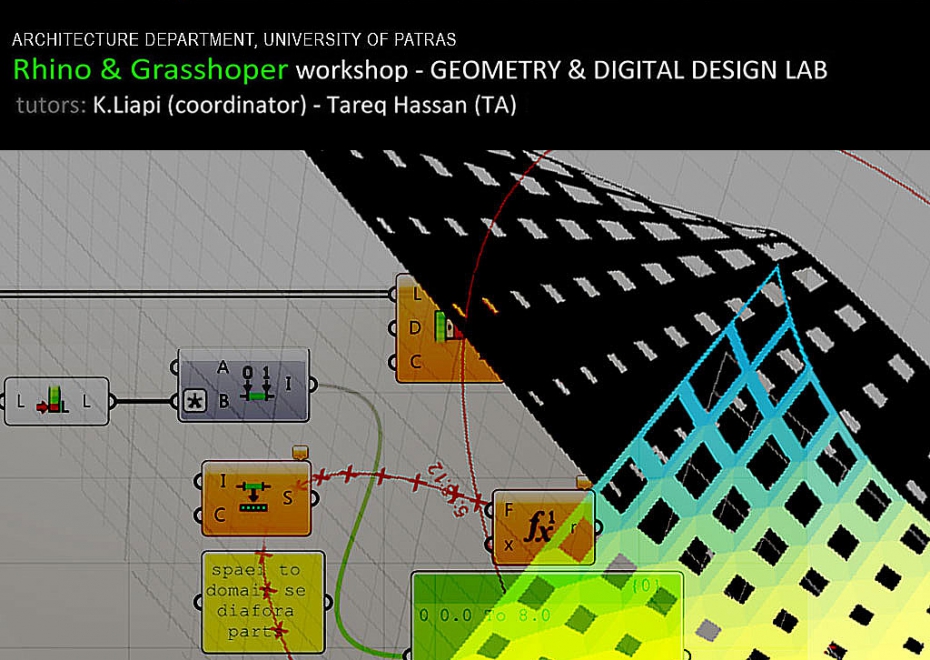Select the green panel showing "0 0.0 To 8.0"
930x660 pixels.
tap(546, 616)
